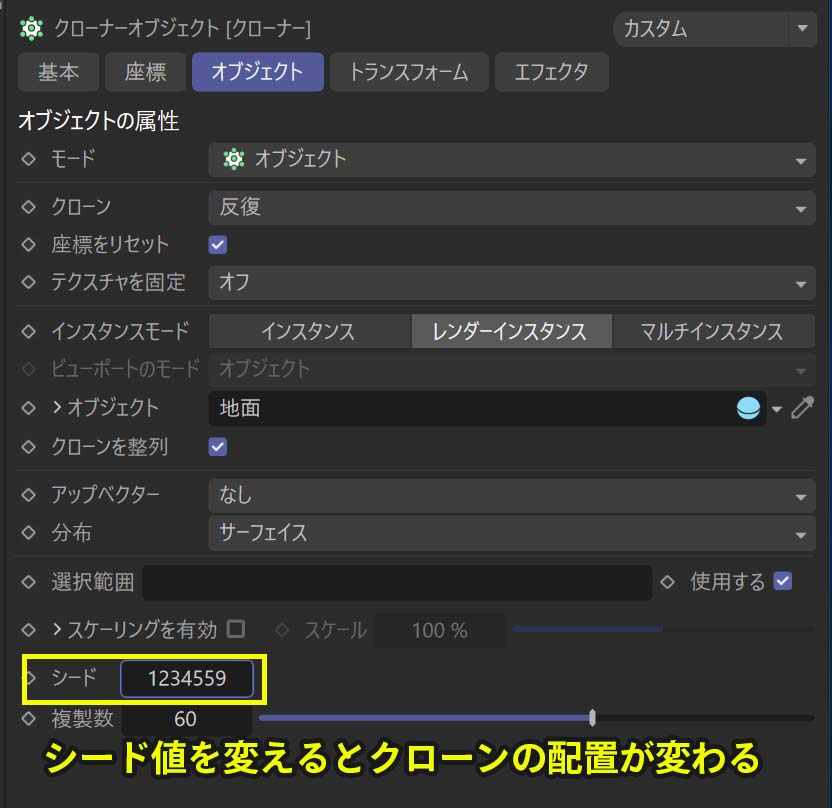This screenshot has height=808, width=832.
Task: Expand the スケーリングを有効 chevron
Action: coord(57,630)
